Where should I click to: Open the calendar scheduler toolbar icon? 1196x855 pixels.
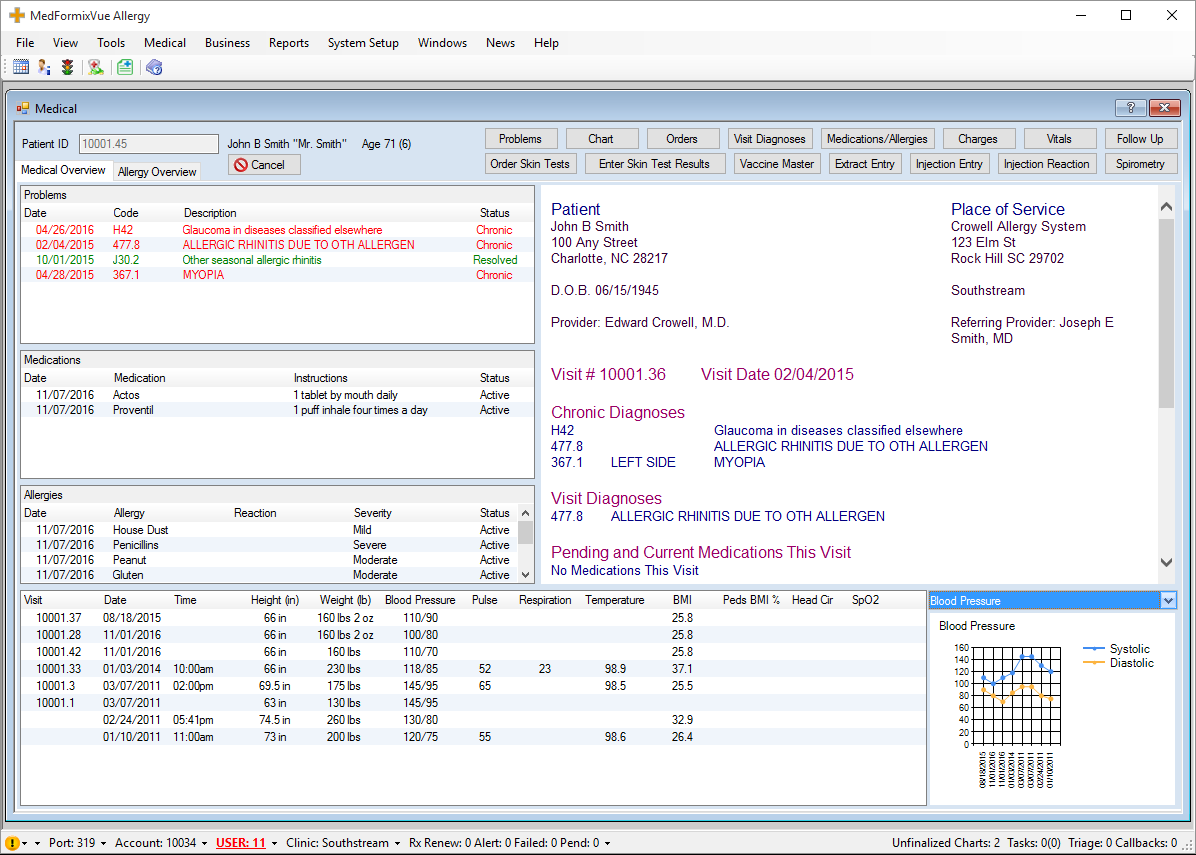point(21,68)
